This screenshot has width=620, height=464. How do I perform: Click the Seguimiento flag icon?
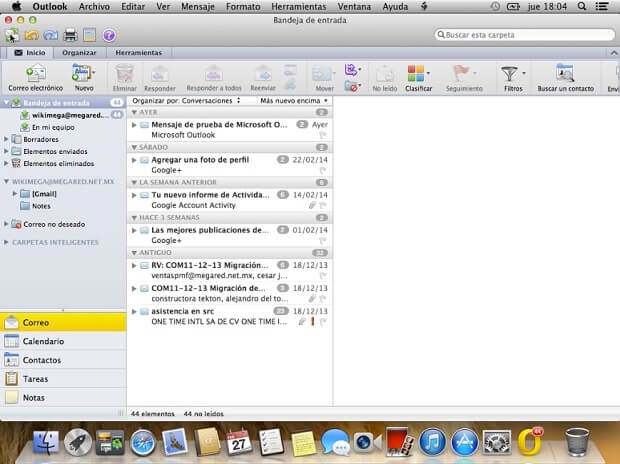461,74
